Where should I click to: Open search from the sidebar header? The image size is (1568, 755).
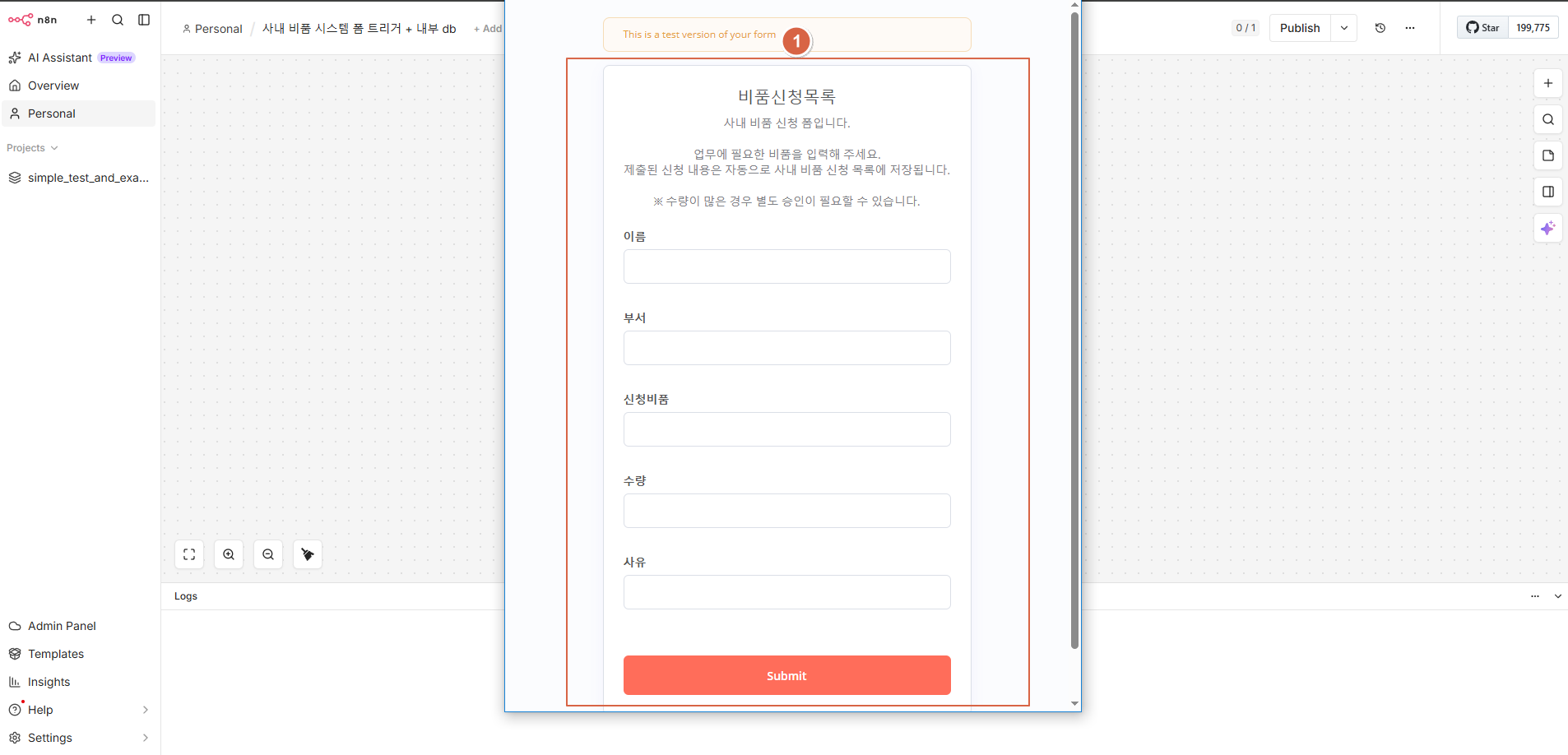[118, 20]
